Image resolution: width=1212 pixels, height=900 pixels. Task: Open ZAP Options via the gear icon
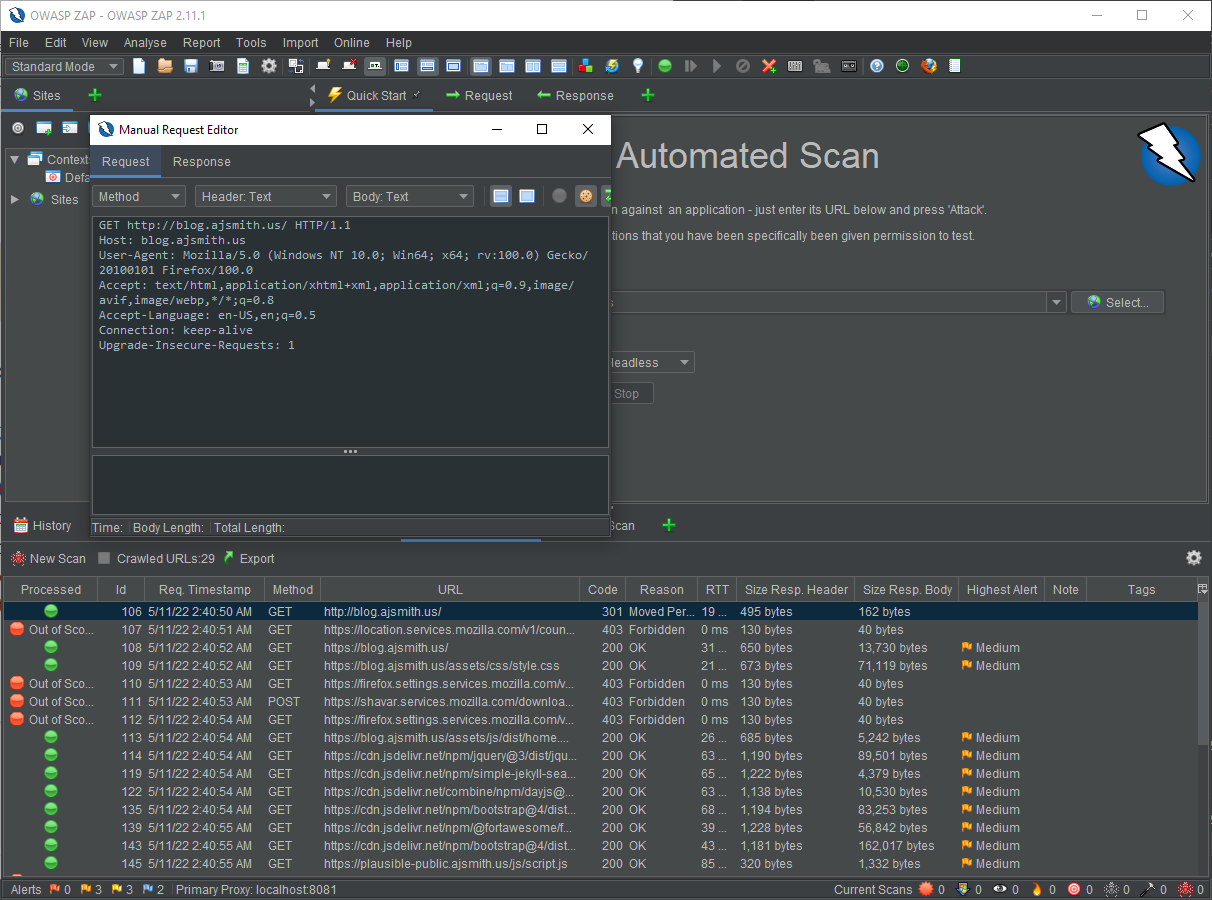(268, 65)
